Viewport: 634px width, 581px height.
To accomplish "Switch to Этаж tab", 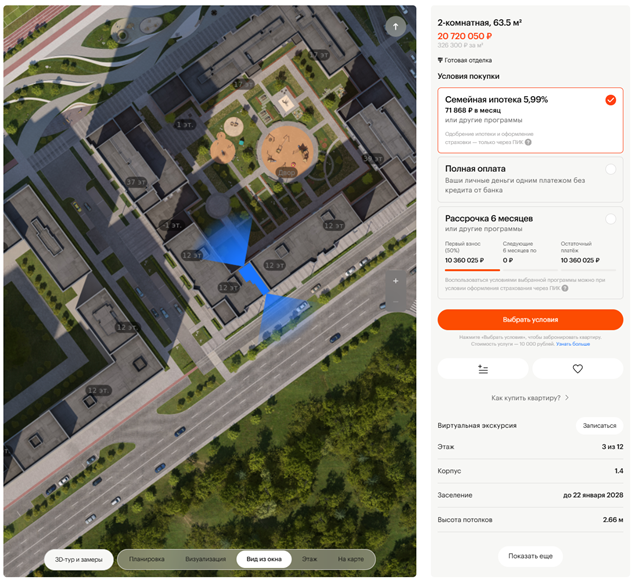I will tap(309, 559).
